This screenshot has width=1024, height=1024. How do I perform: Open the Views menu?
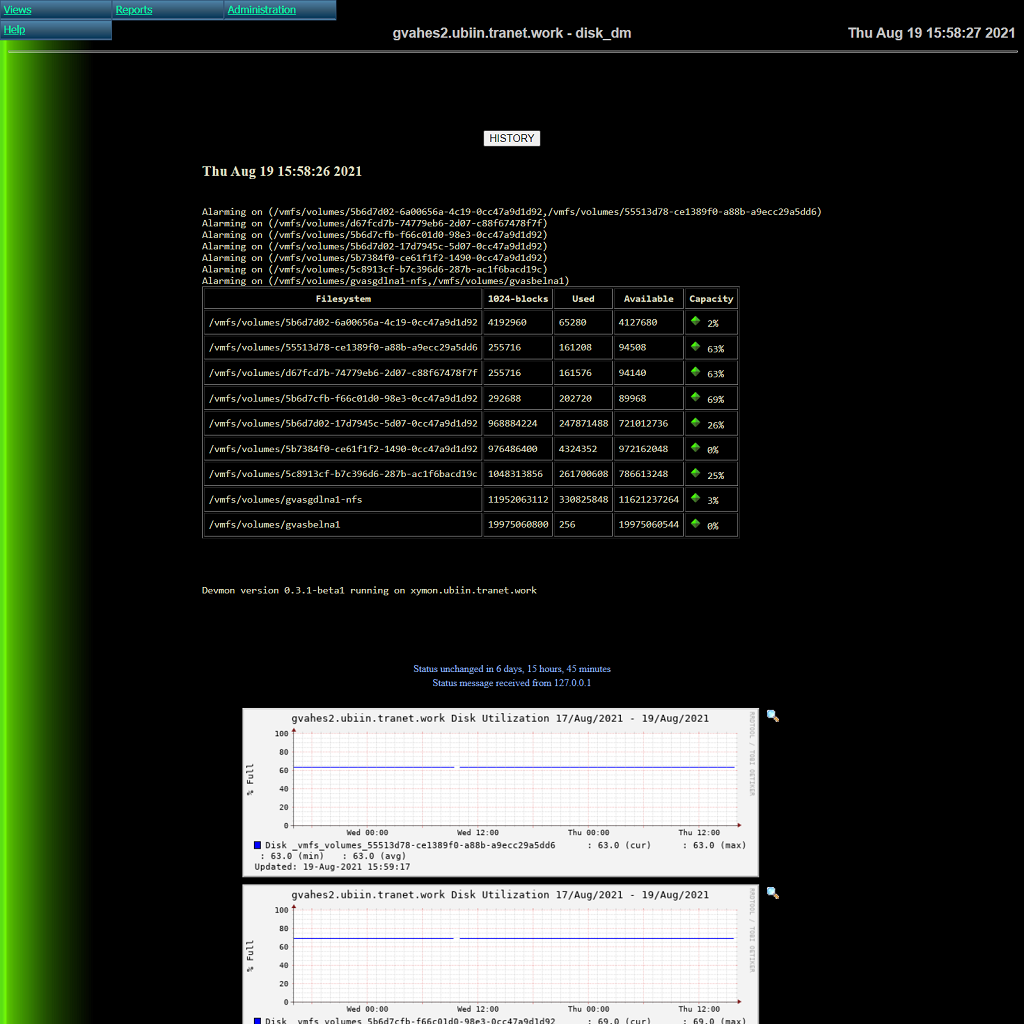point(18,10)
